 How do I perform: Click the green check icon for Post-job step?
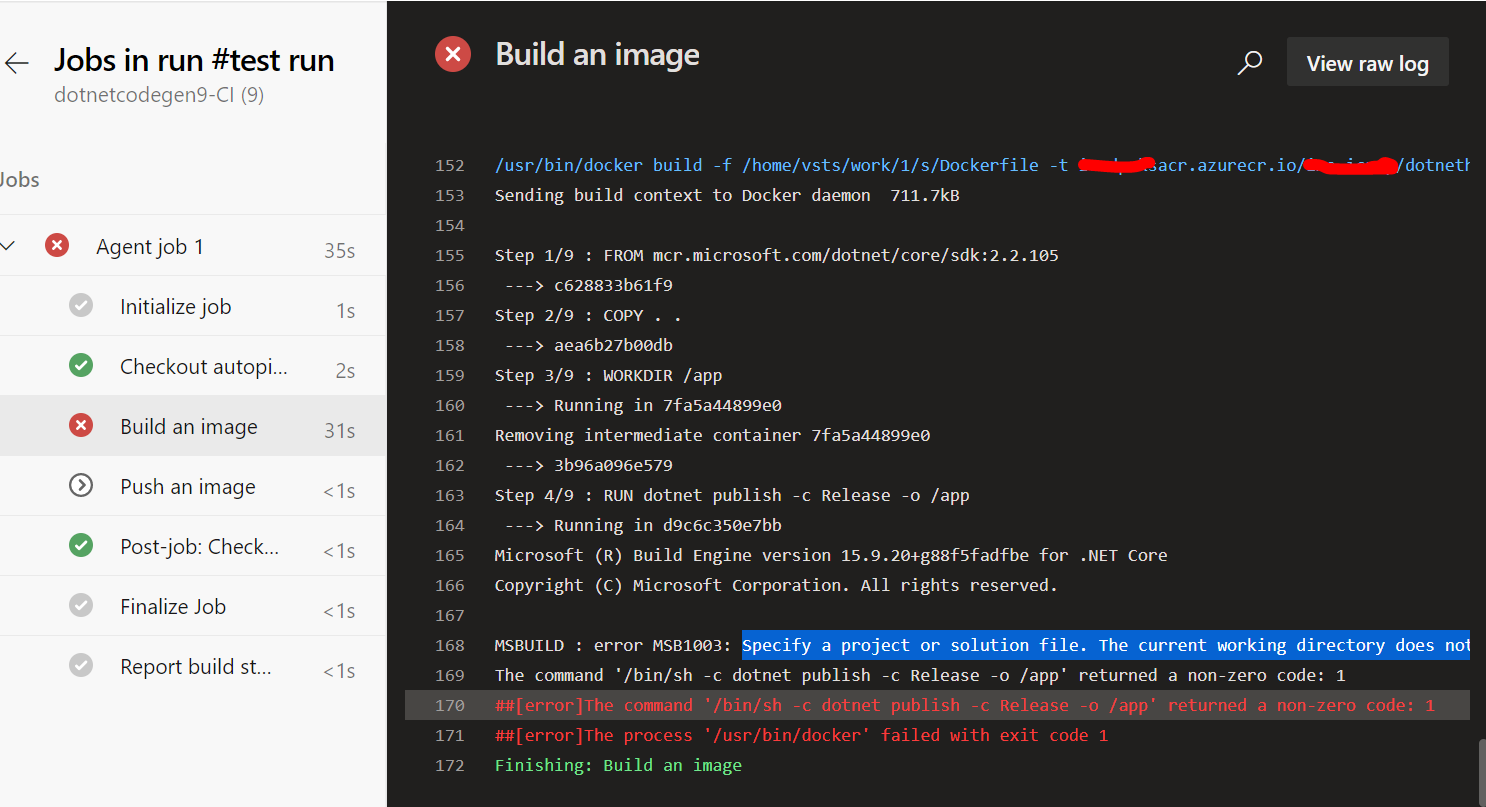[81, 546]
